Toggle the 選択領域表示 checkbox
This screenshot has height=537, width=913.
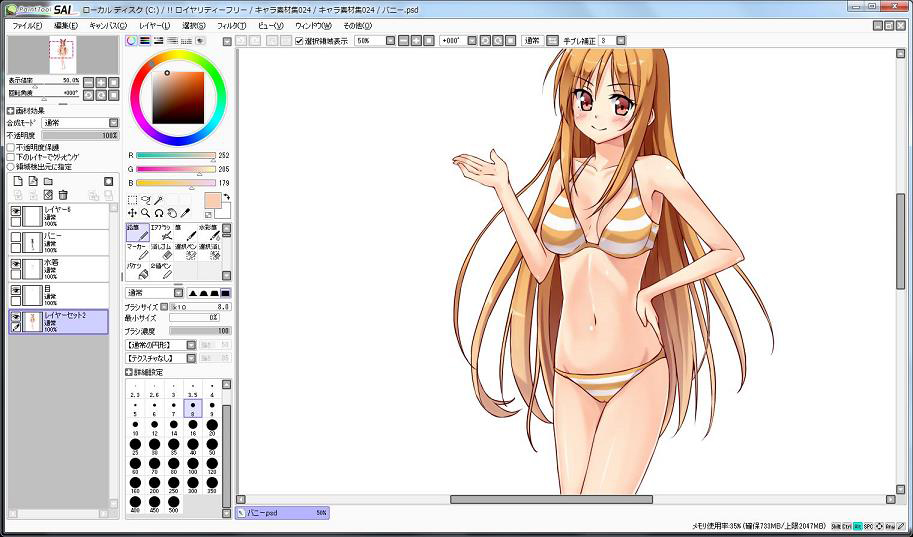(x=299, y=41)
